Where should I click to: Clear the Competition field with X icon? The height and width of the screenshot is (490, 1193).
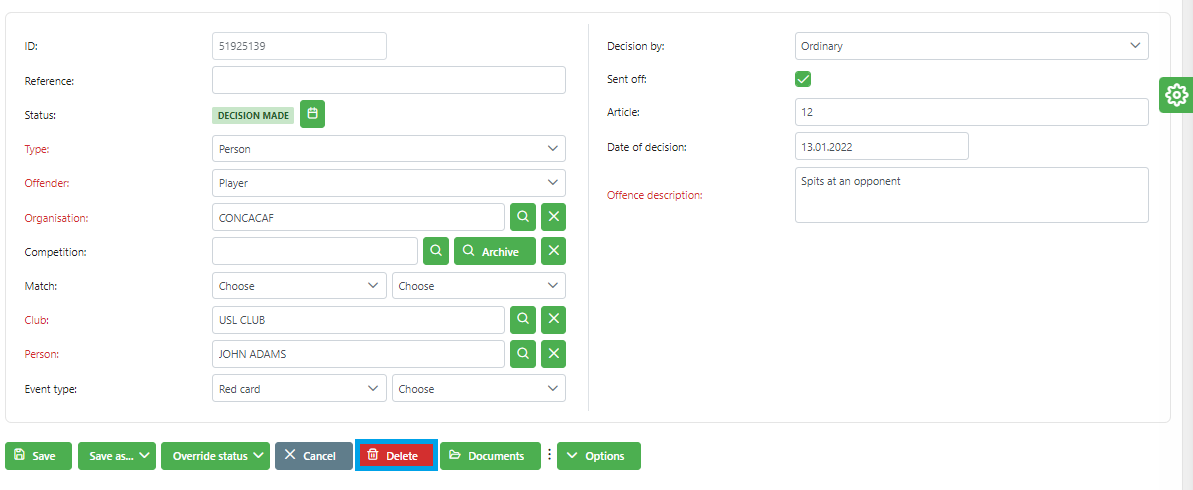553,251
